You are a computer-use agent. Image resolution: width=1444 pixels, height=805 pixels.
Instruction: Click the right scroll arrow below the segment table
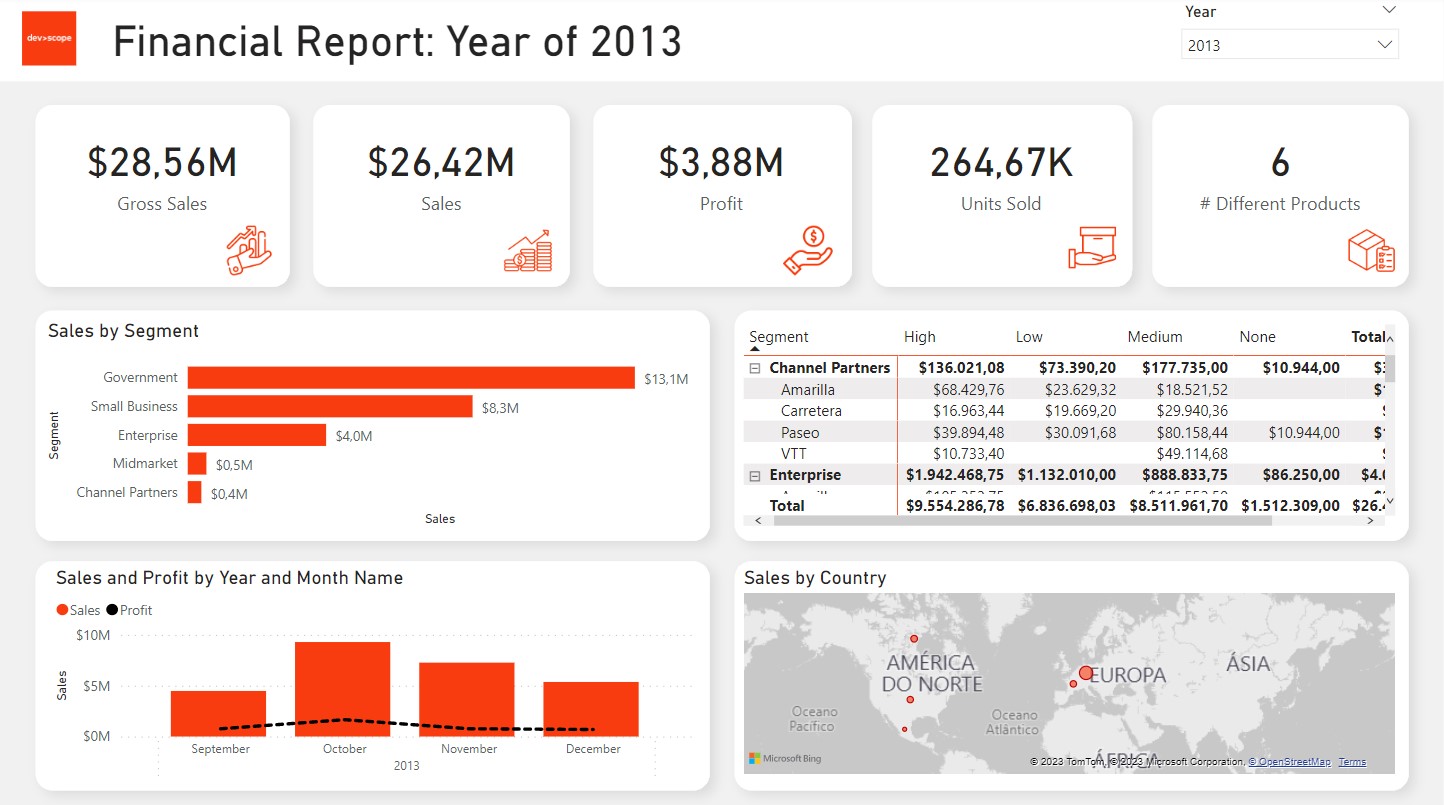pyautogui.click(x=1370, y=520)
